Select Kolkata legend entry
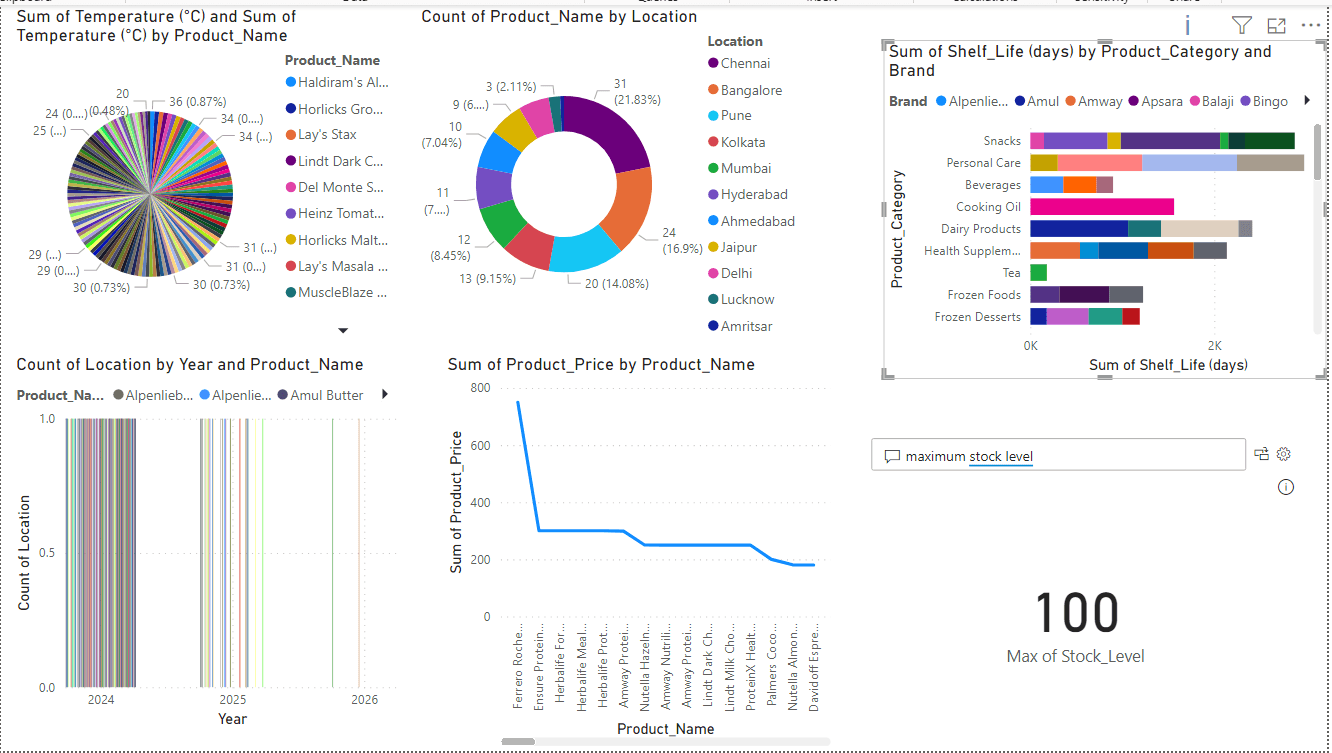1332x753 pixels. point(736,142)
